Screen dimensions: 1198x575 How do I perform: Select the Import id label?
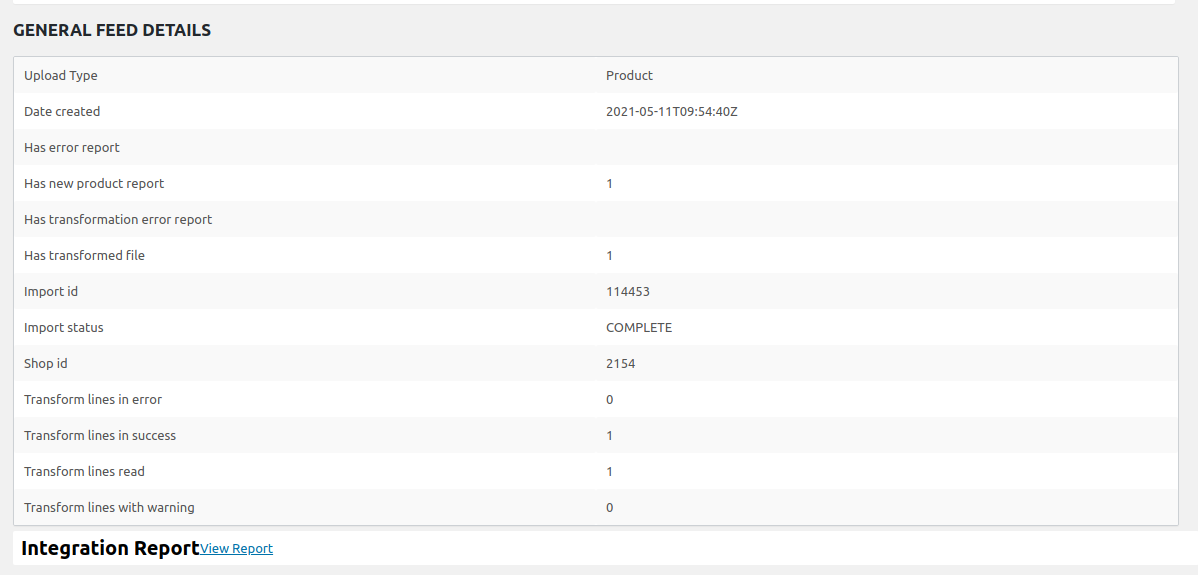[x=51, y=292]
